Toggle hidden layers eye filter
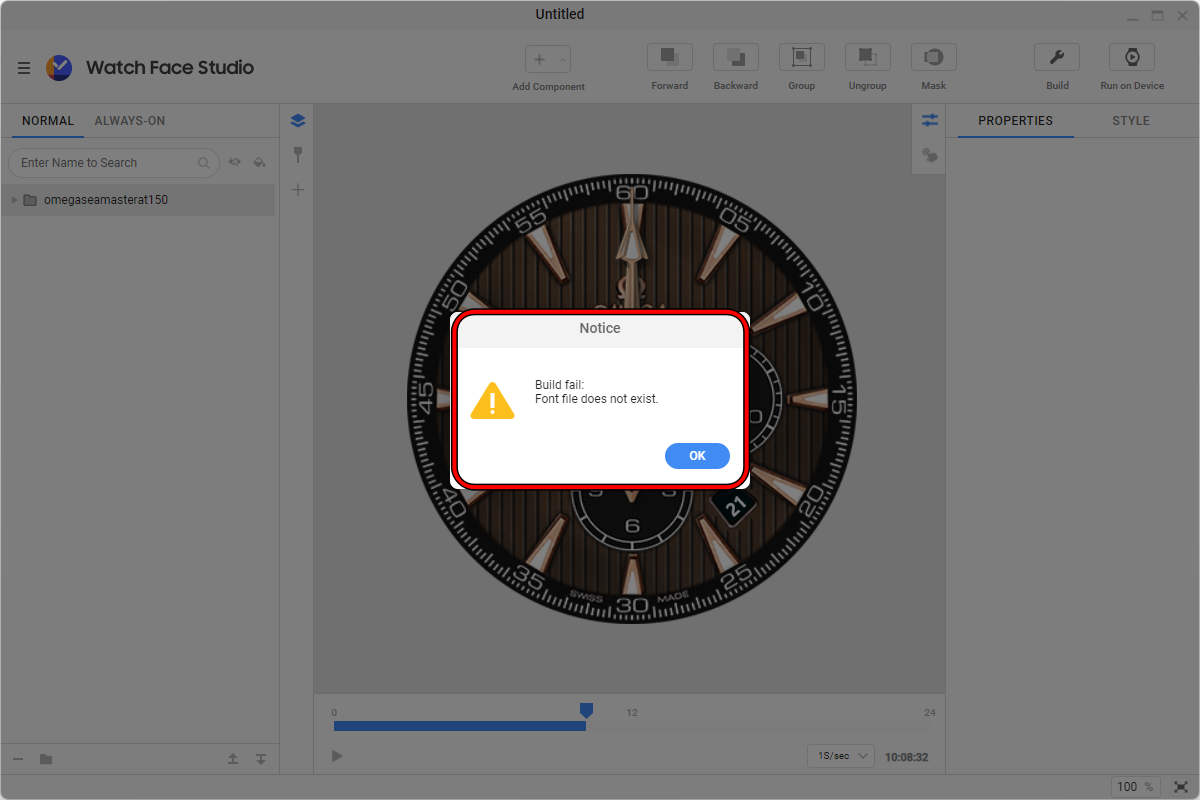Image resolution: width=1200 pixels, height=800 pixels. 235,162
